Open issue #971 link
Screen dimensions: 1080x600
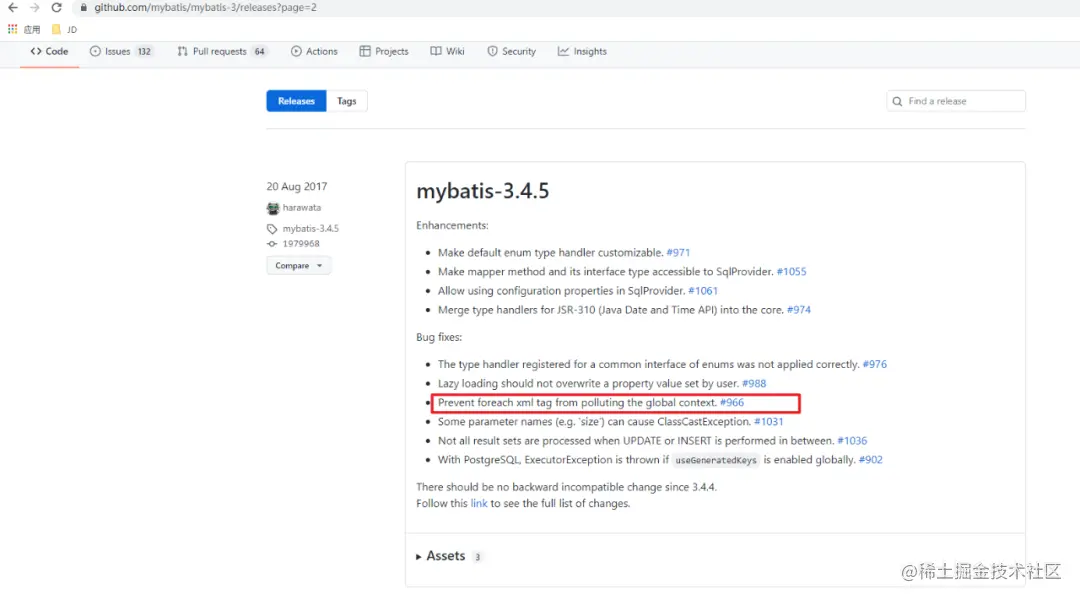point(678,252)
